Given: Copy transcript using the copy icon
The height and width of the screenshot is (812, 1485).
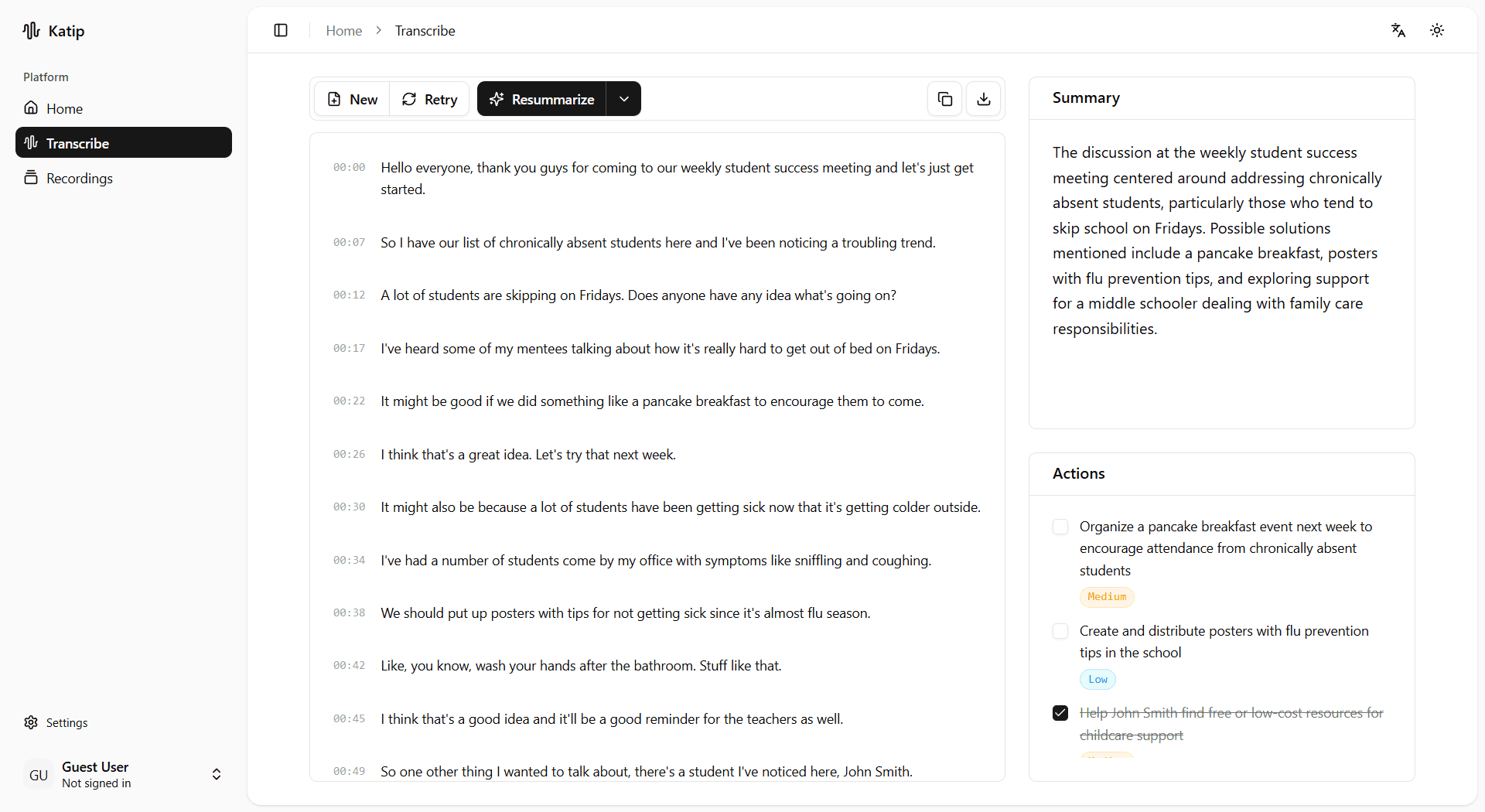Looking at the screenshot, I should click(944, 99).
